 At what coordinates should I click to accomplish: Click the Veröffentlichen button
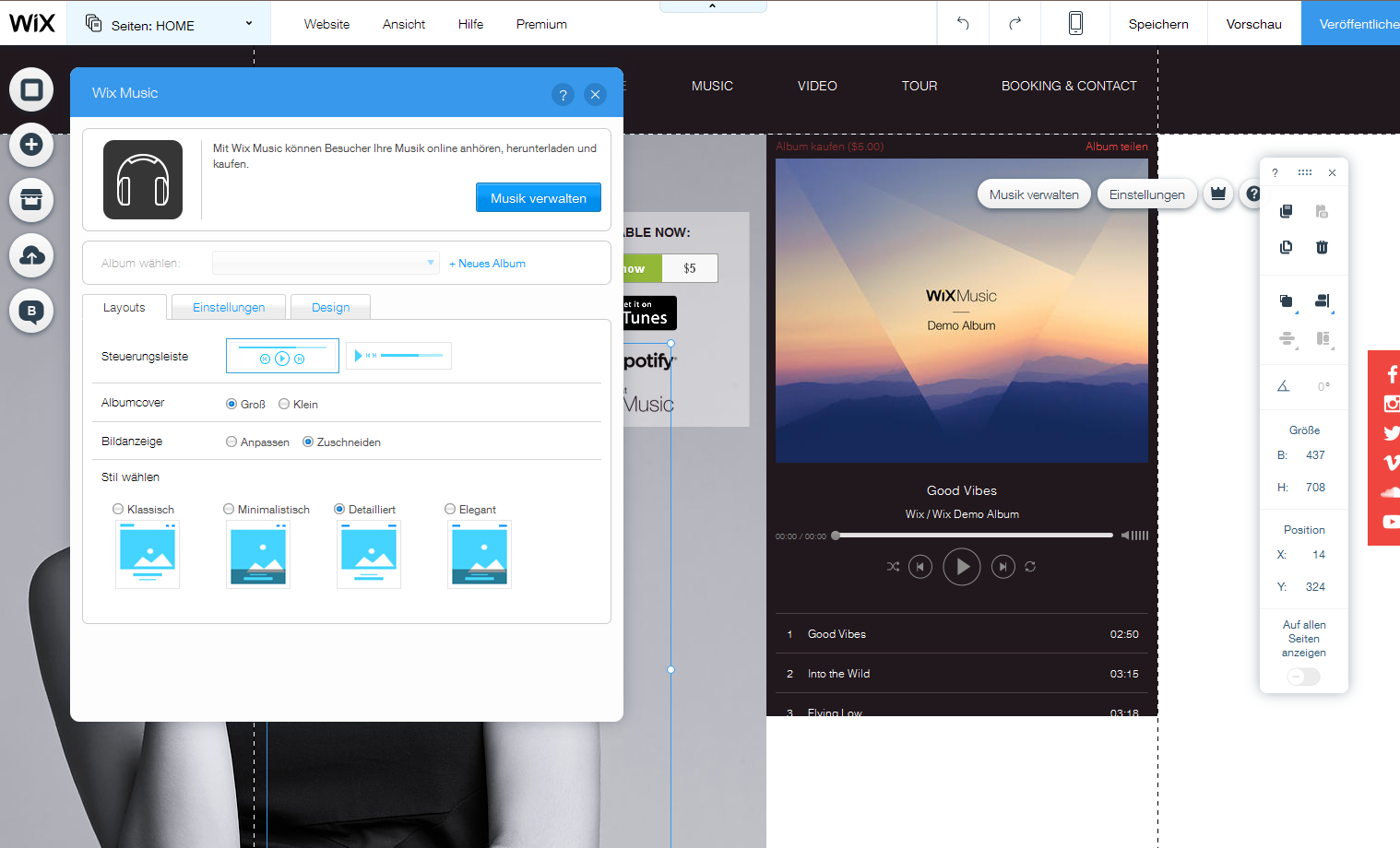(1351, 23)
